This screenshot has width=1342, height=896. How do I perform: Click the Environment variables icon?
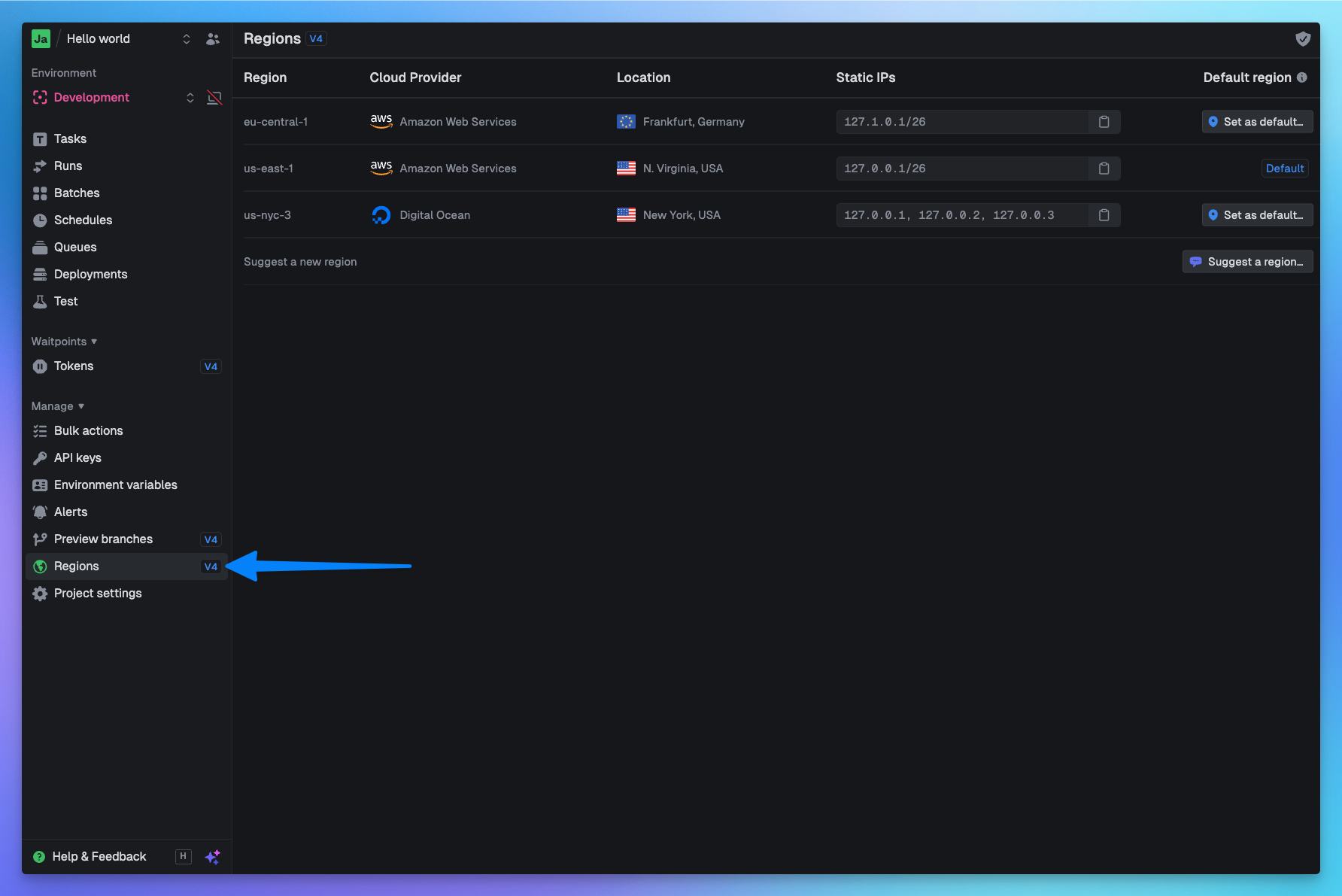click(40, 485)
